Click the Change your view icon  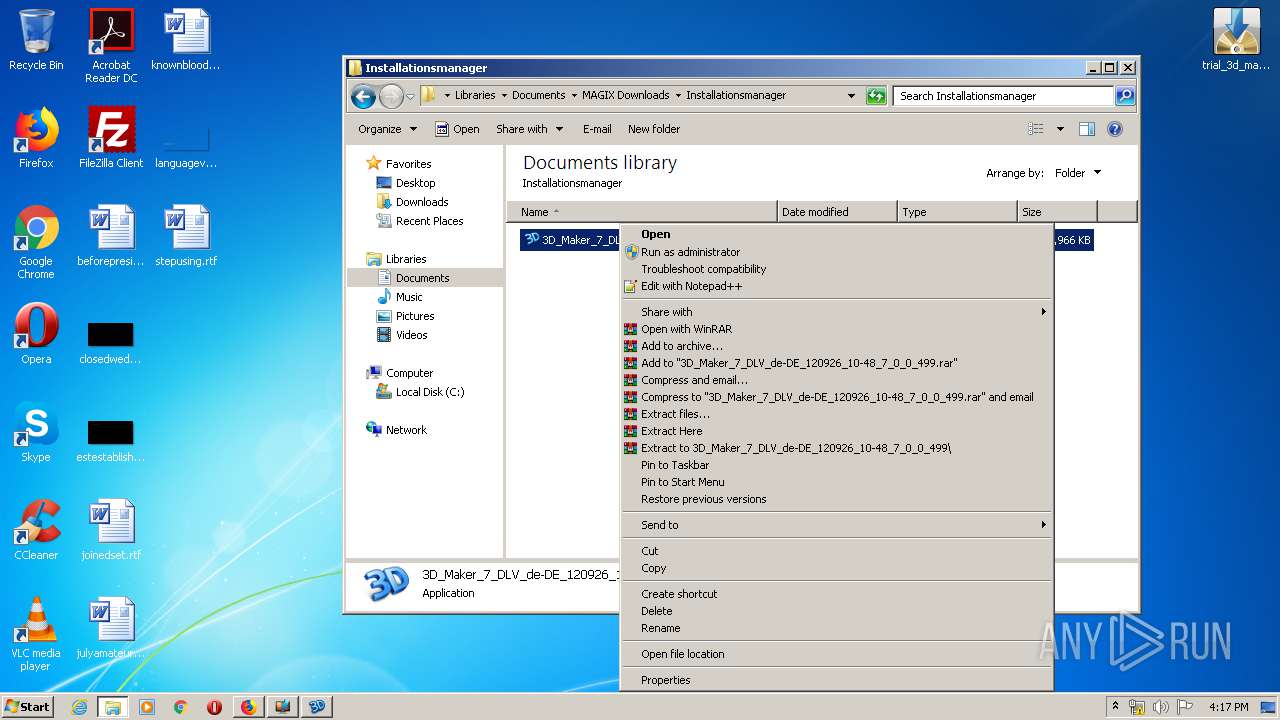[x=1036, y=129]
